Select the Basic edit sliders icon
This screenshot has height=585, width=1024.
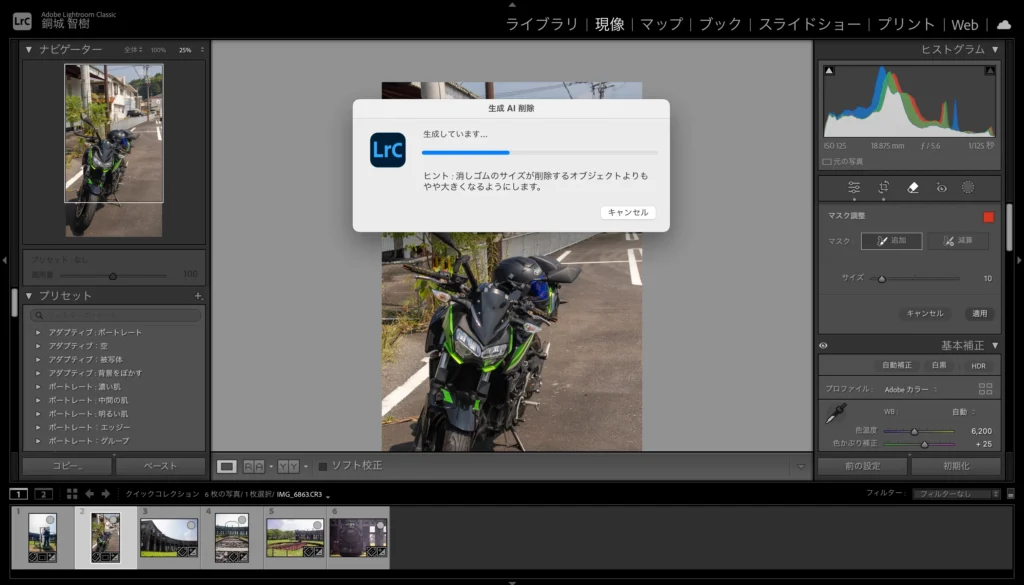[853, 187]
